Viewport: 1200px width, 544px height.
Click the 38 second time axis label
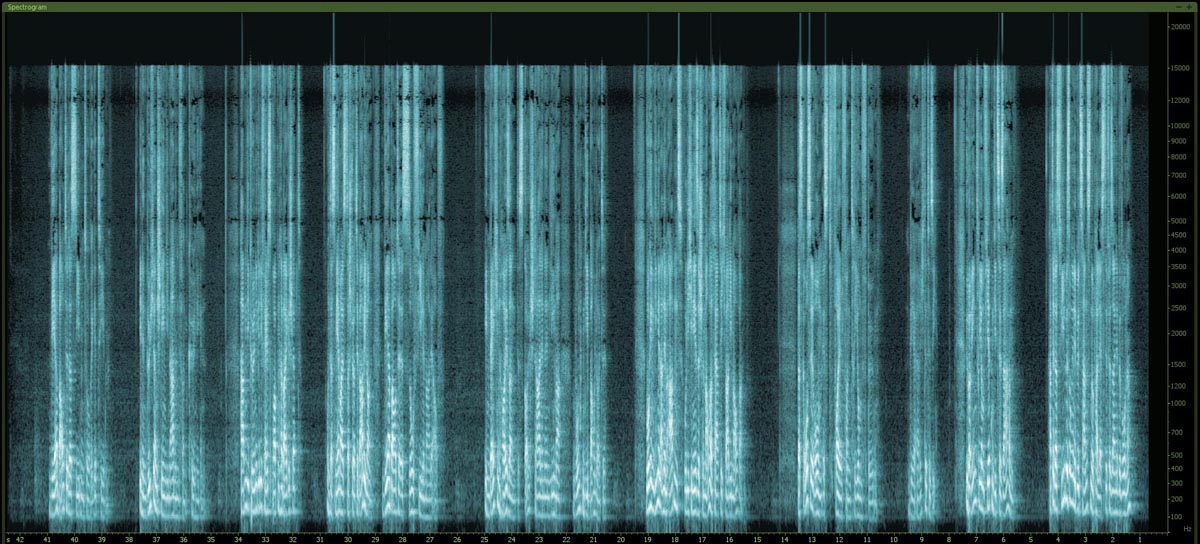[129, 538]
